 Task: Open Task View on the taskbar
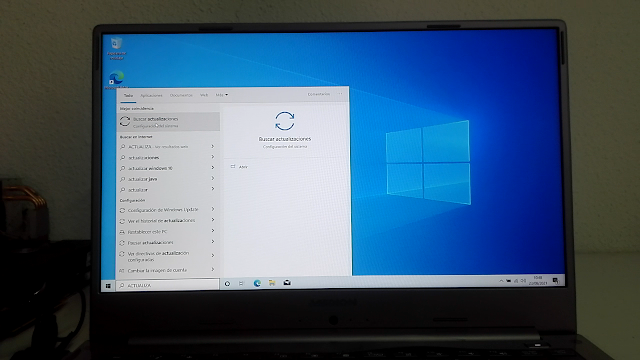tap(241, 283)
